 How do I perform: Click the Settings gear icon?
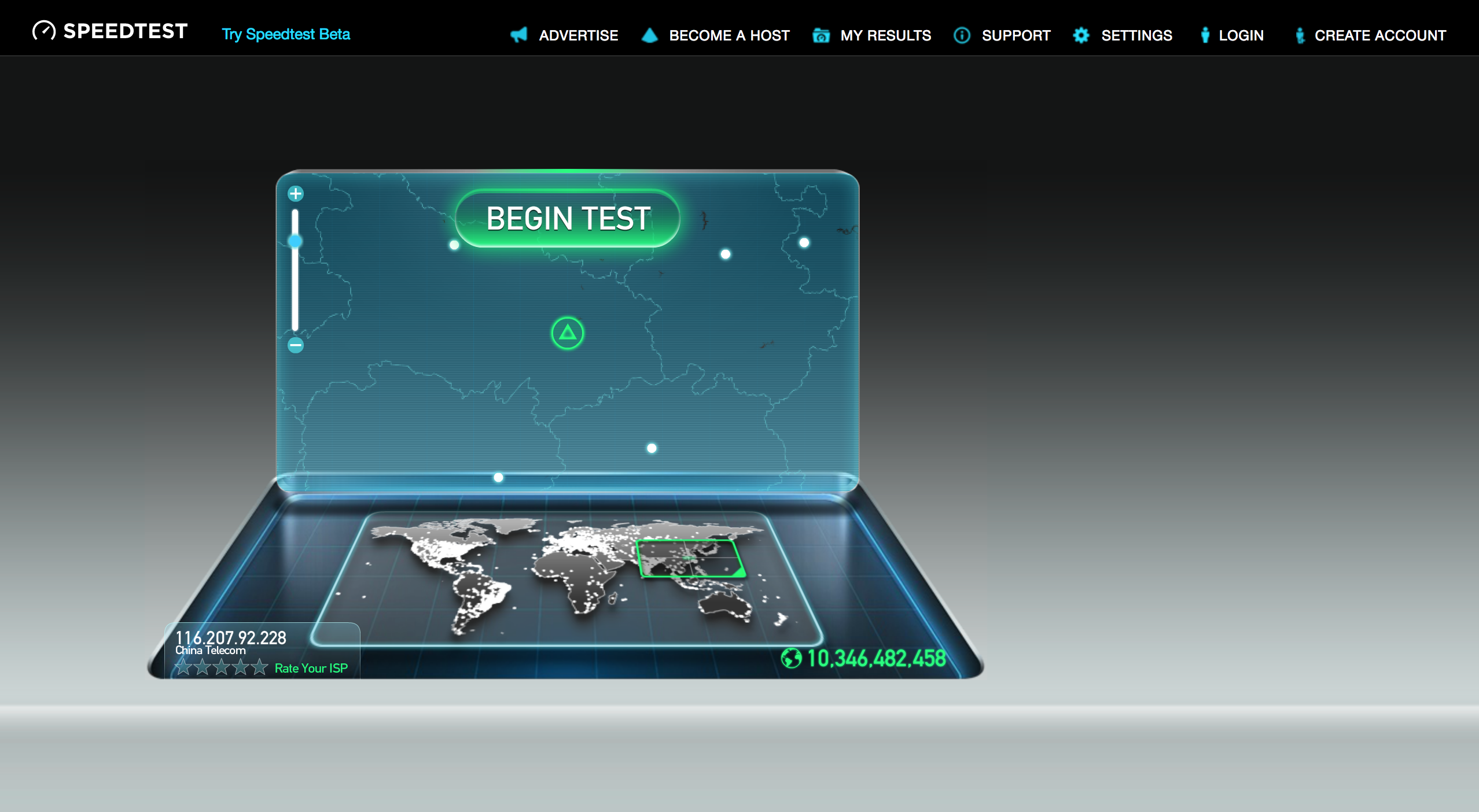click(1081, 35)
